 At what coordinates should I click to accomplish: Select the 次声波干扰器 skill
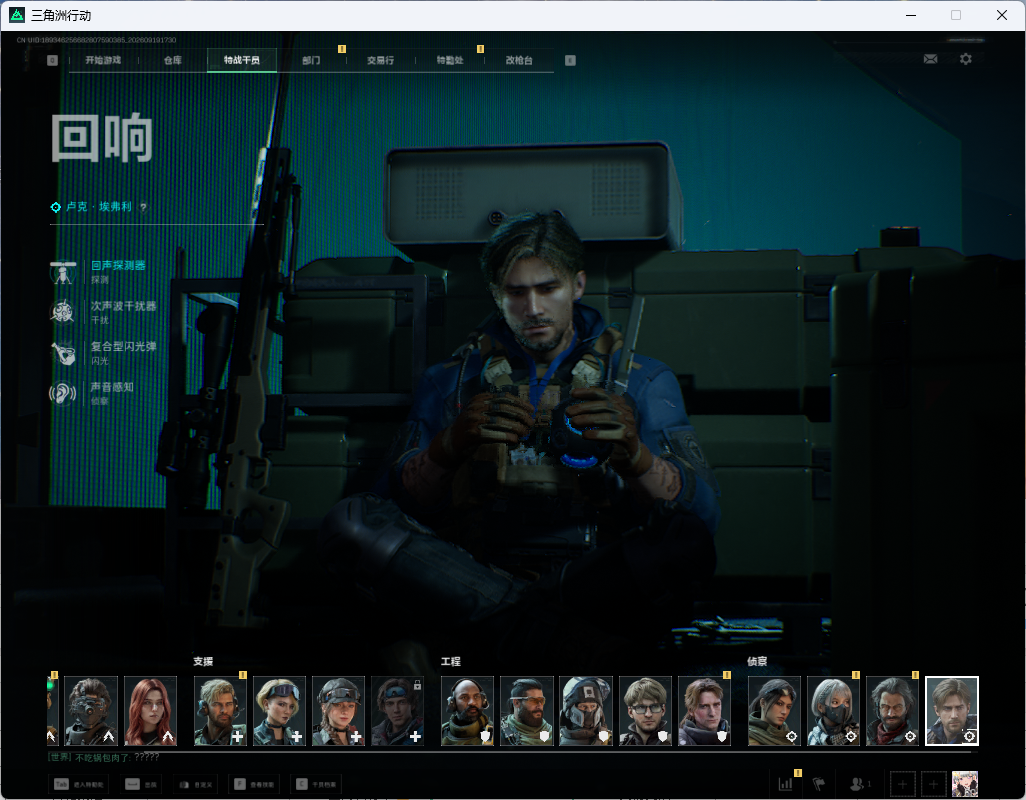103,312
